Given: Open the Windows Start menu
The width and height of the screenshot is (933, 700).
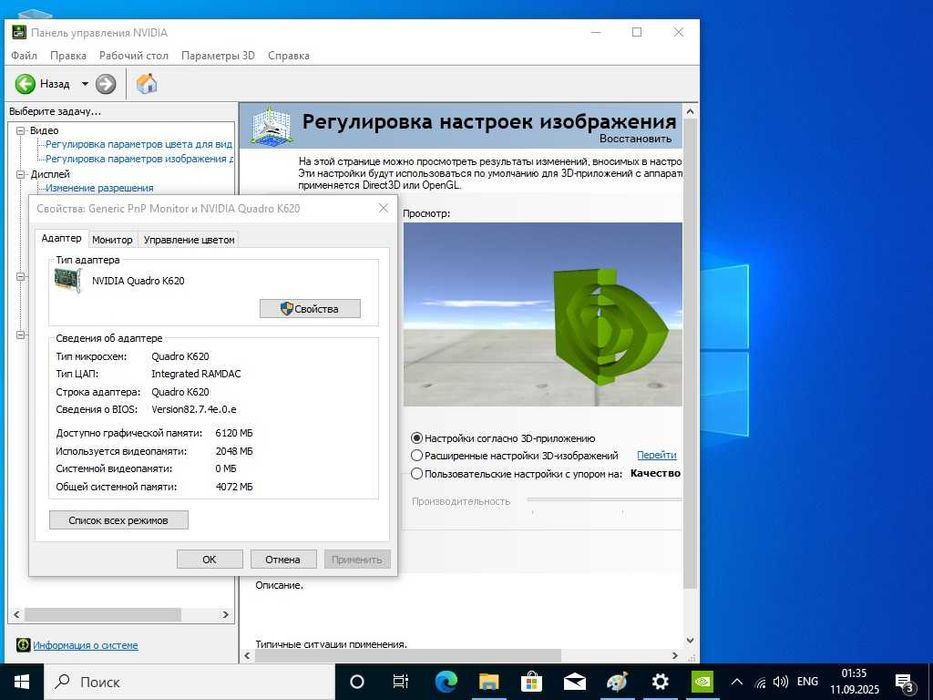Looking at the screenshot, I should [21, 682].
